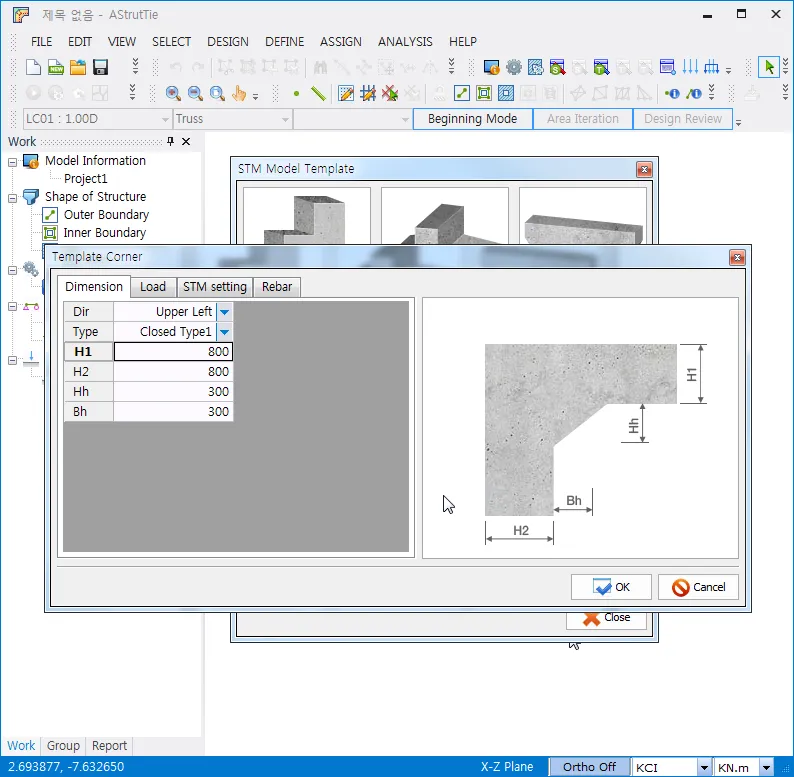Open the FILE menu
Image resolution: width=794 pixels, height=777 pixels.
(42, 42)
